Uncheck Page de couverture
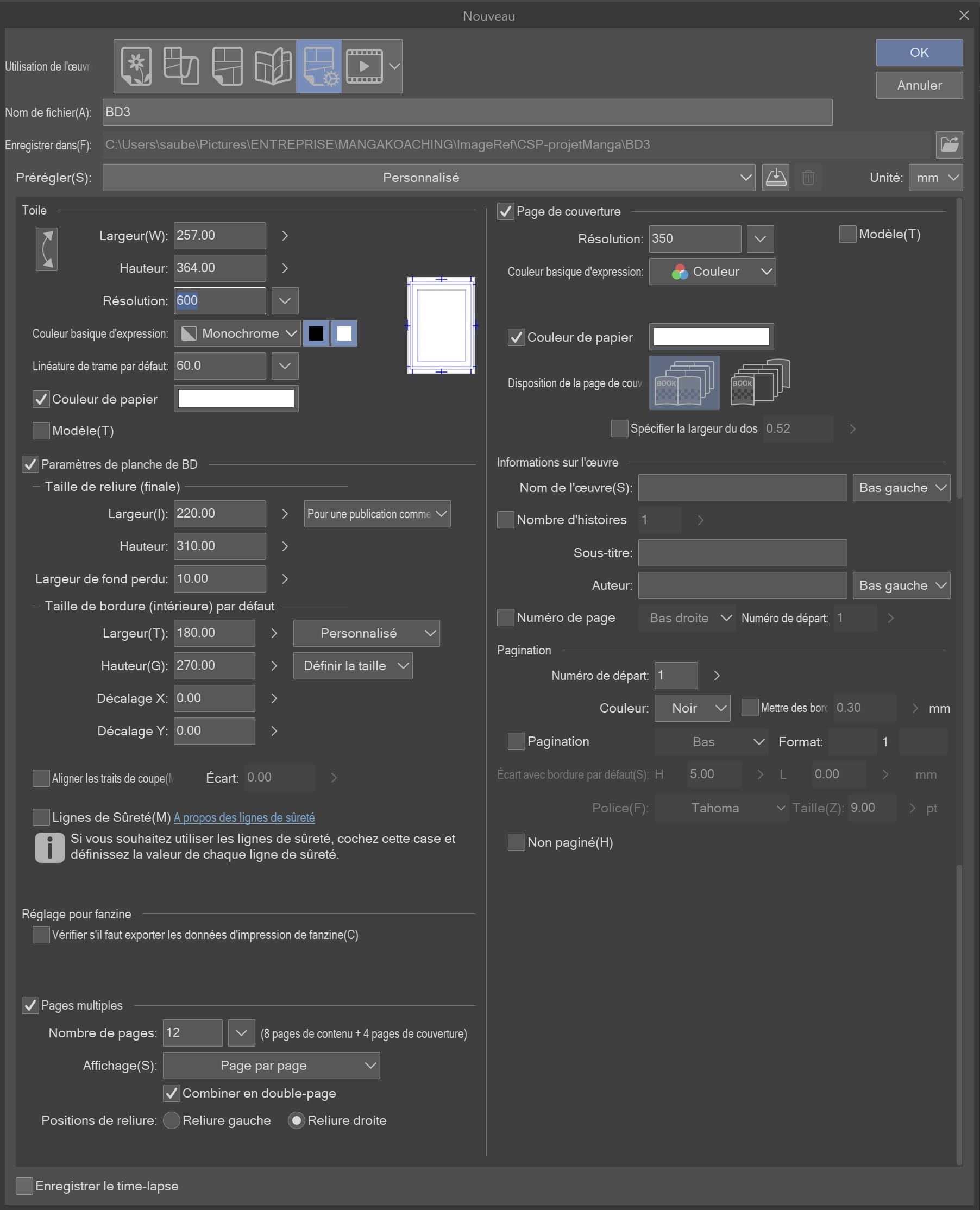Screen dimensions: 980x1210 coord(506,211)
